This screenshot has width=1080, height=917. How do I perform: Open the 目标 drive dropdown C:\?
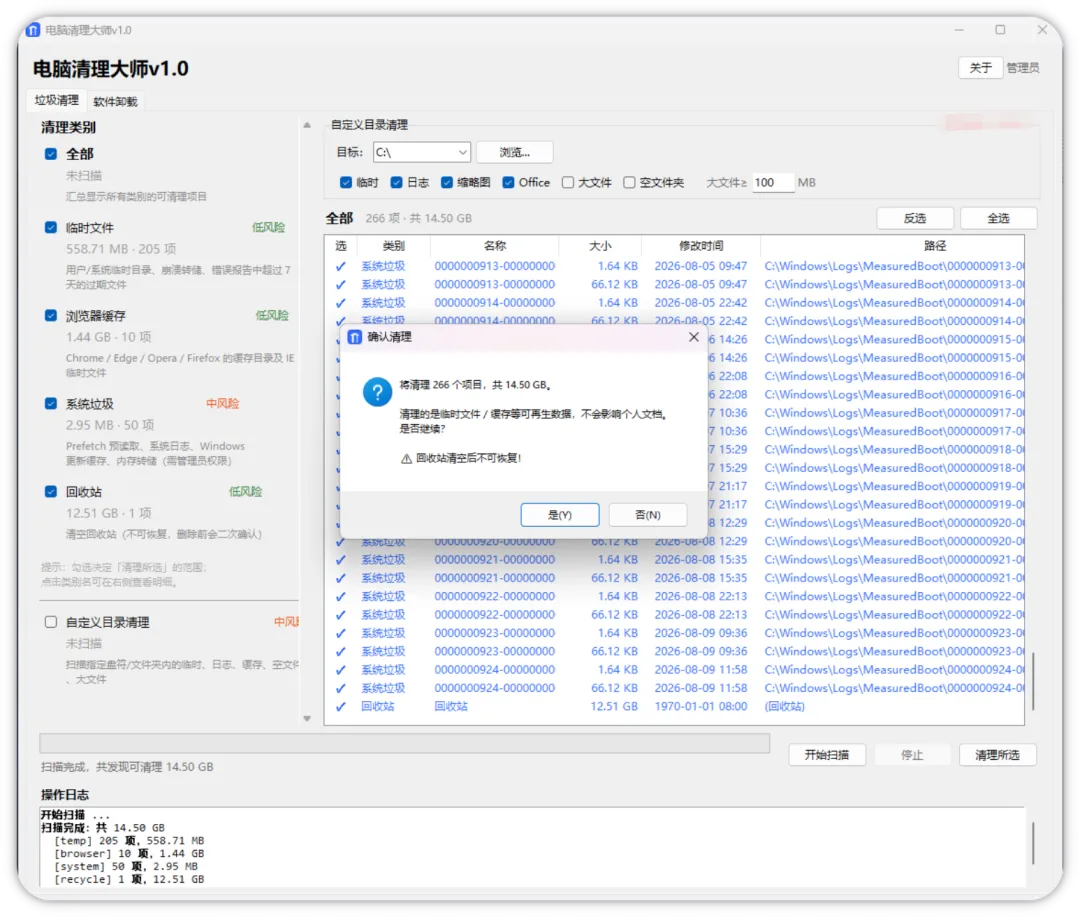pos(422,152)
